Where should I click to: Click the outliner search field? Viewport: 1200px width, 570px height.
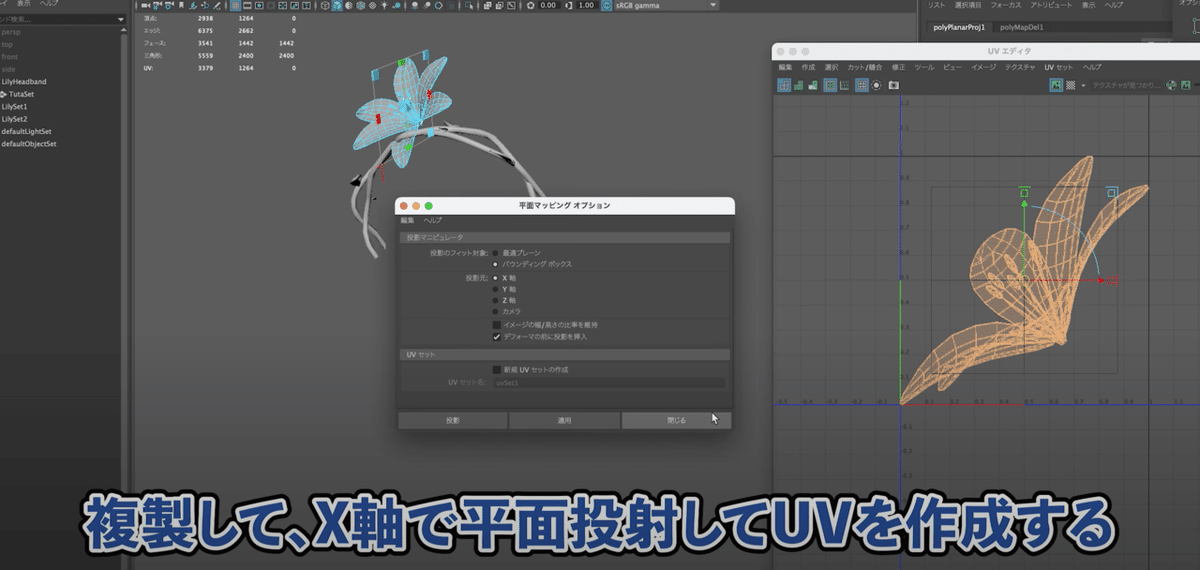point(57,17)
